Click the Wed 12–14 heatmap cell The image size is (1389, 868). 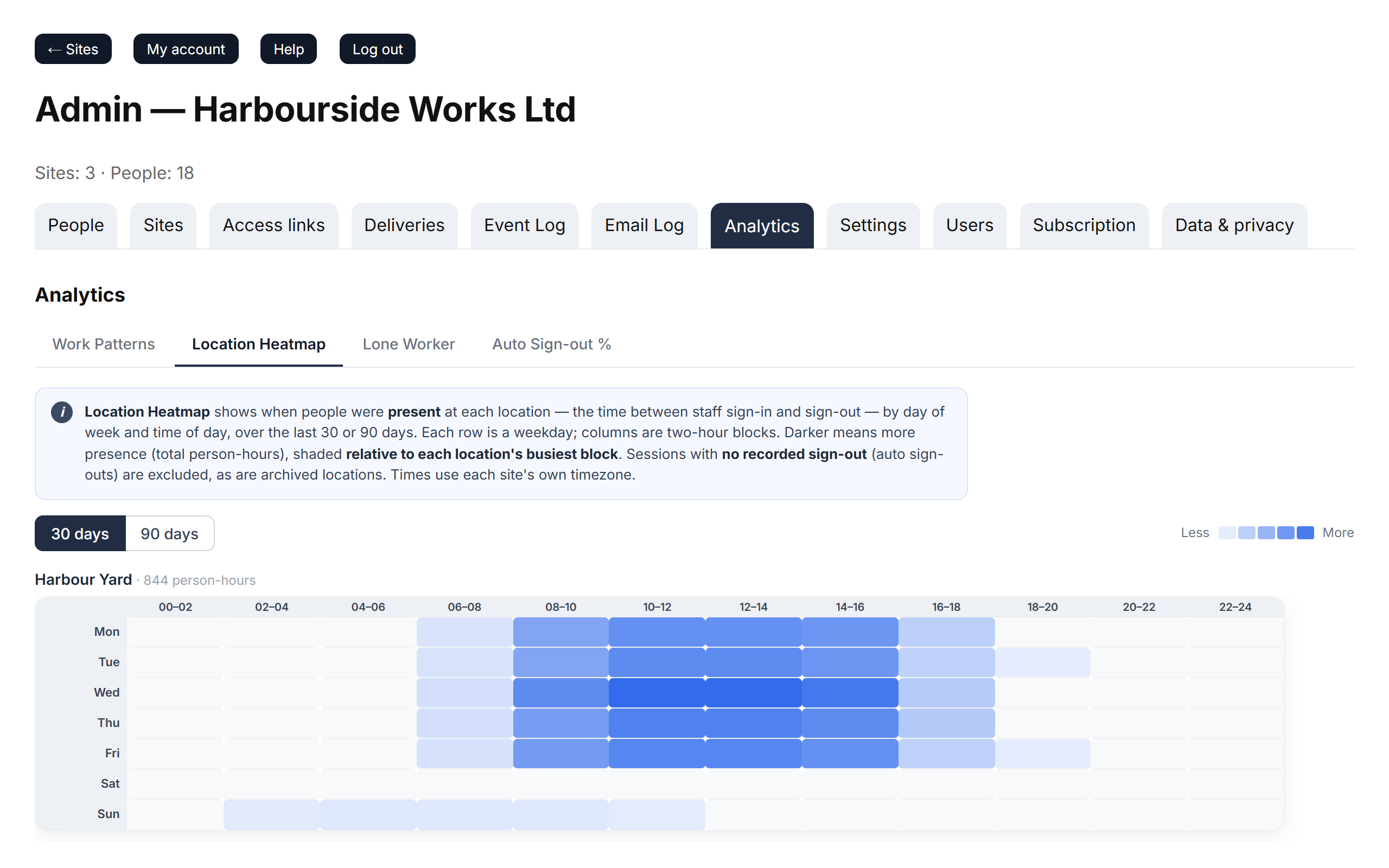(x=753, y=692)
